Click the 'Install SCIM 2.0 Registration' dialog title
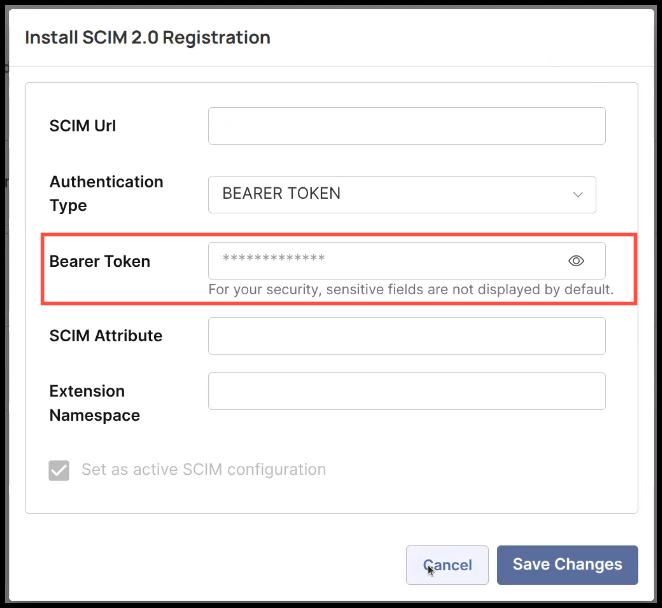 [x=147, y=38]
